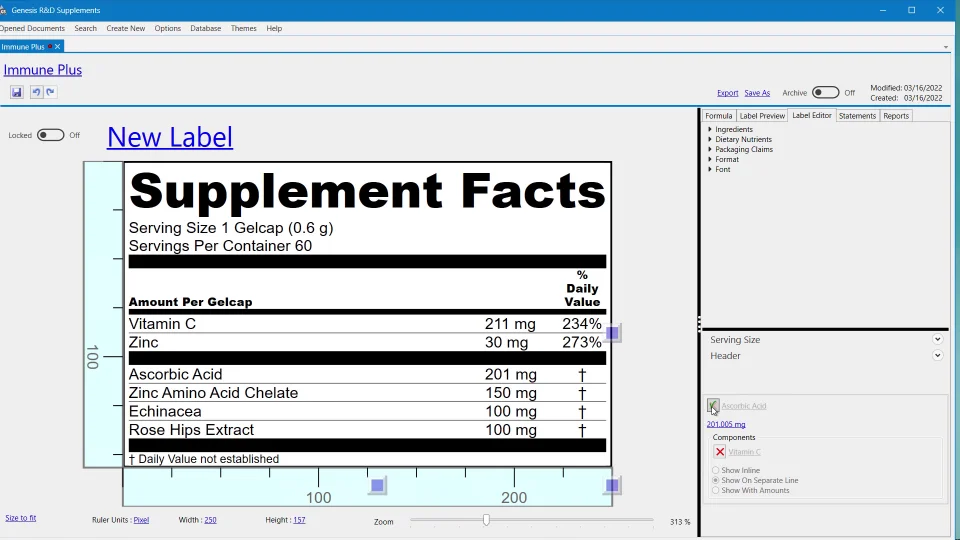Open the Database menu
960x540 pixels.
(205, 28)
